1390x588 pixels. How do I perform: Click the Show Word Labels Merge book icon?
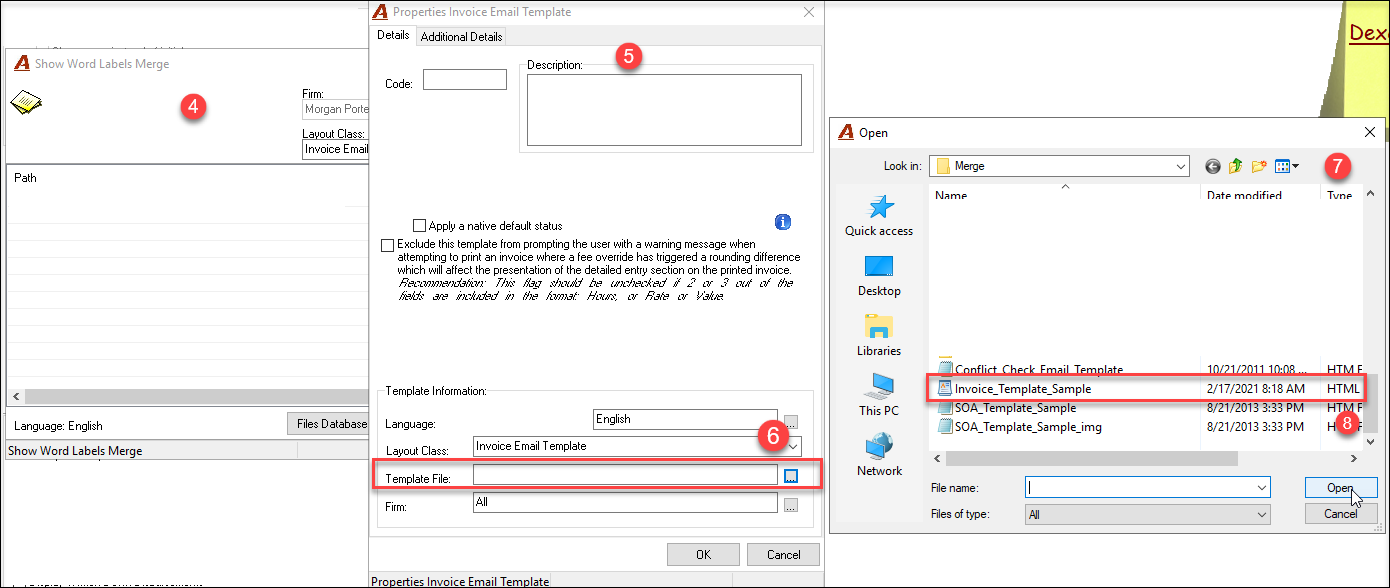pyautogui.click(x=26, y=102)
